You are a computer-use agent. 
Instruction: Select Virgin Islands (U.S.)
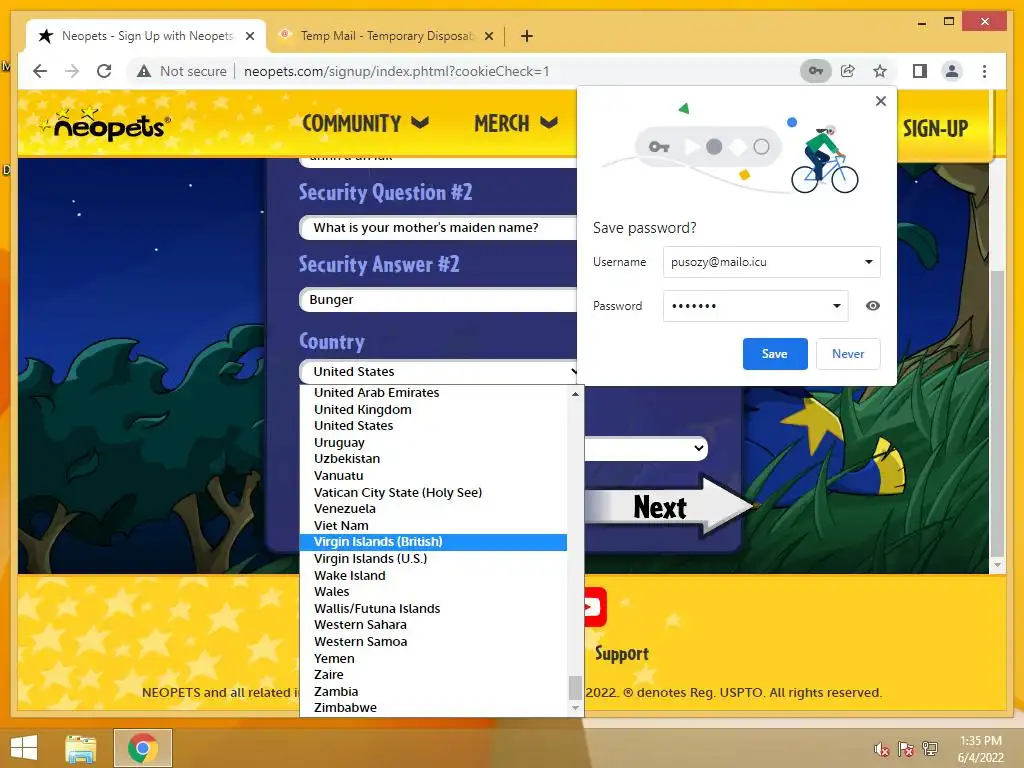[x=434, y=558]
